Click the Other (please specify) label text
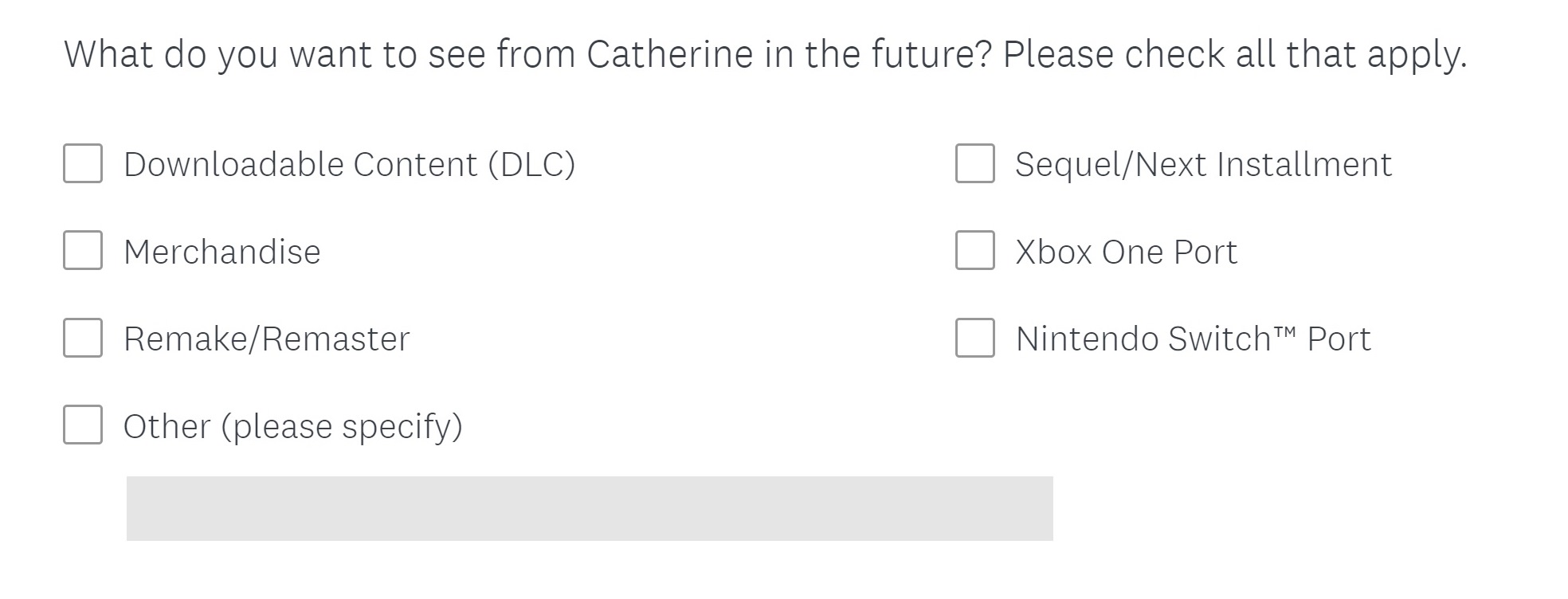Viewport: 1568px width, 599px height. 292,426
